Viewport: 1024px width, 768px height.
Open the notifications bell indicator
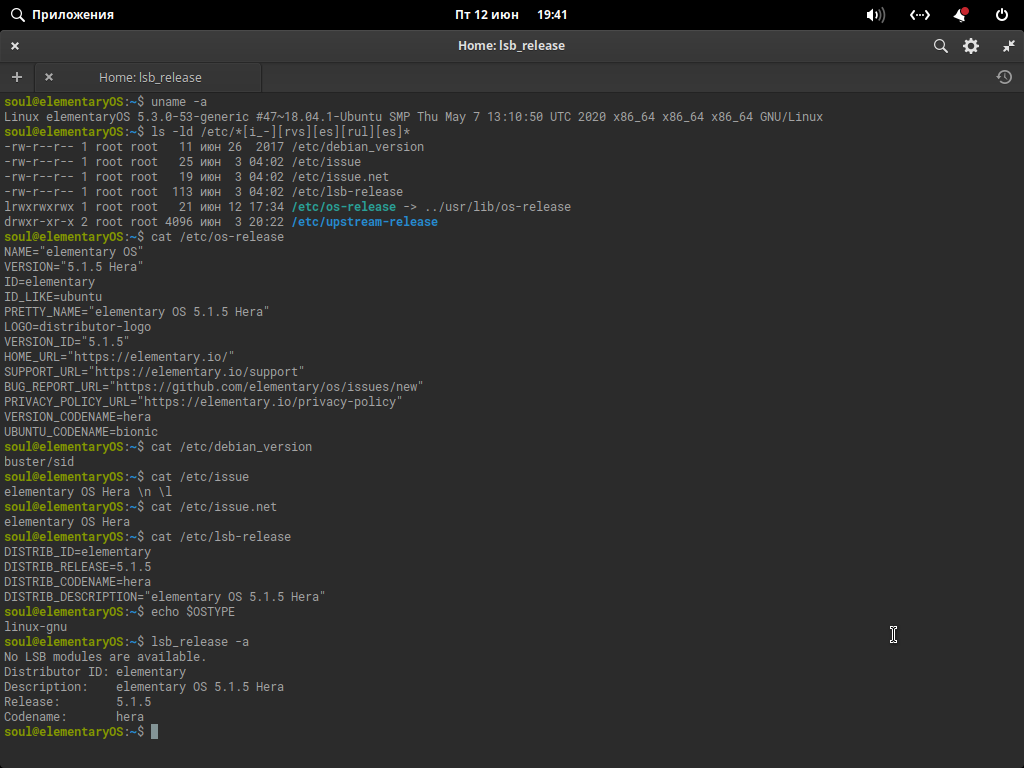point(961,14)
